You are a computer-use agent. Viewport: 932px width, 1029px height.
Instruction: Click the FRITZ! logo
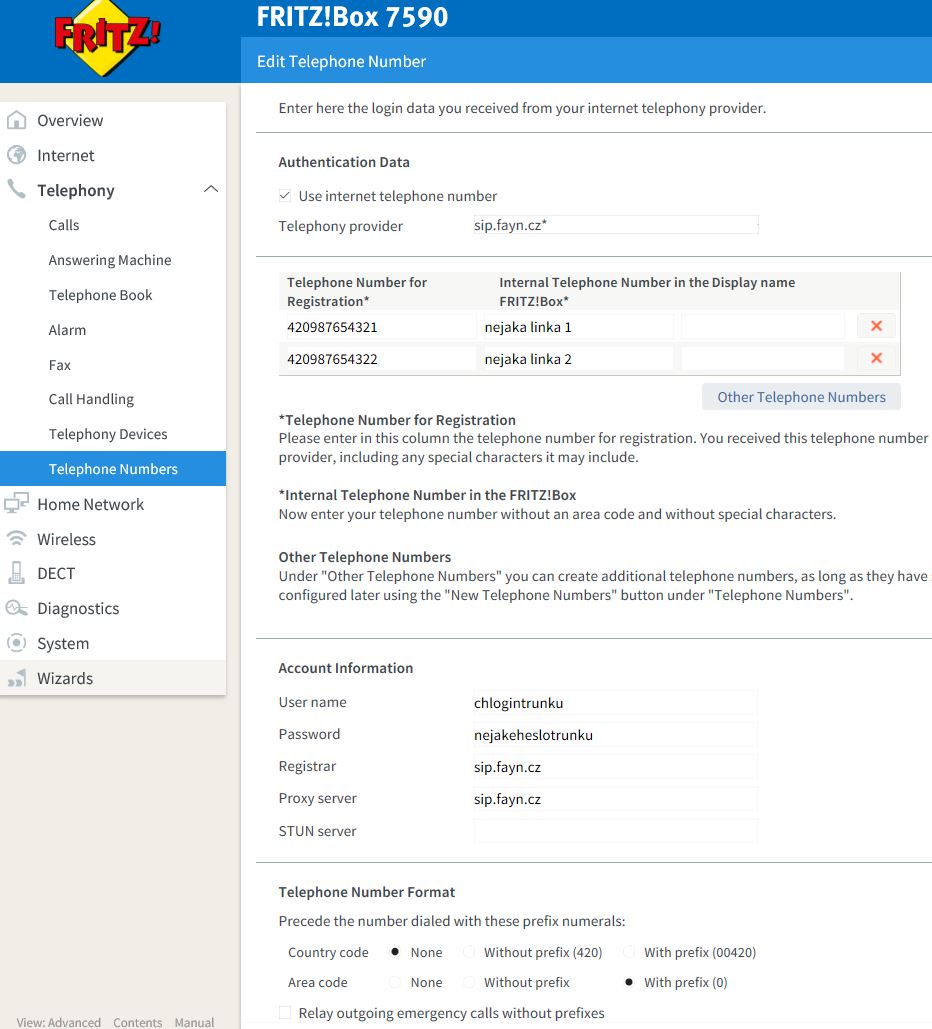(108, 37)
